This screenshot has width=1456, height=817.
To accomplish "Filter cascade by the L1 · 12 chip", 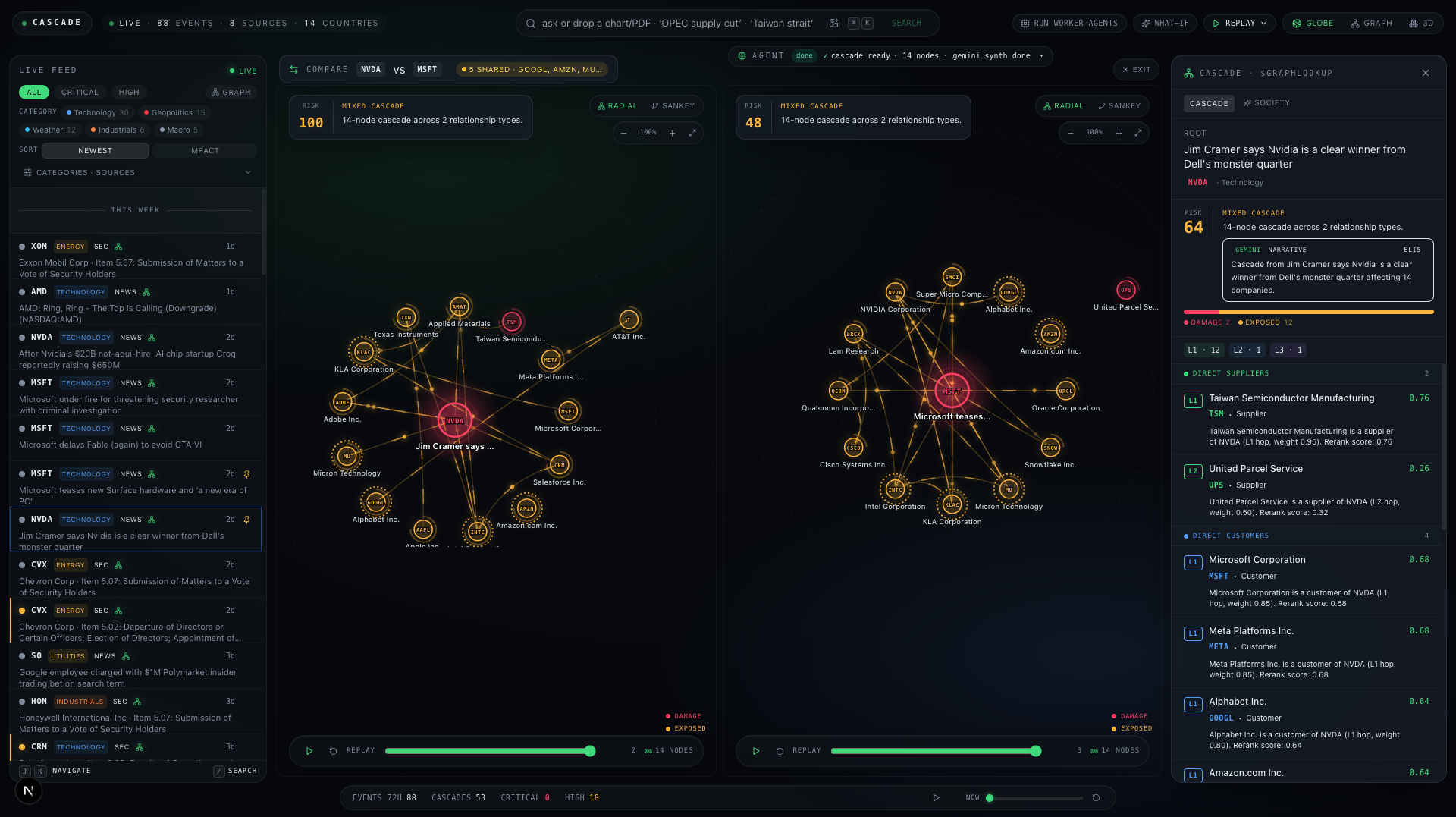I will click(x=1203, y=350).
